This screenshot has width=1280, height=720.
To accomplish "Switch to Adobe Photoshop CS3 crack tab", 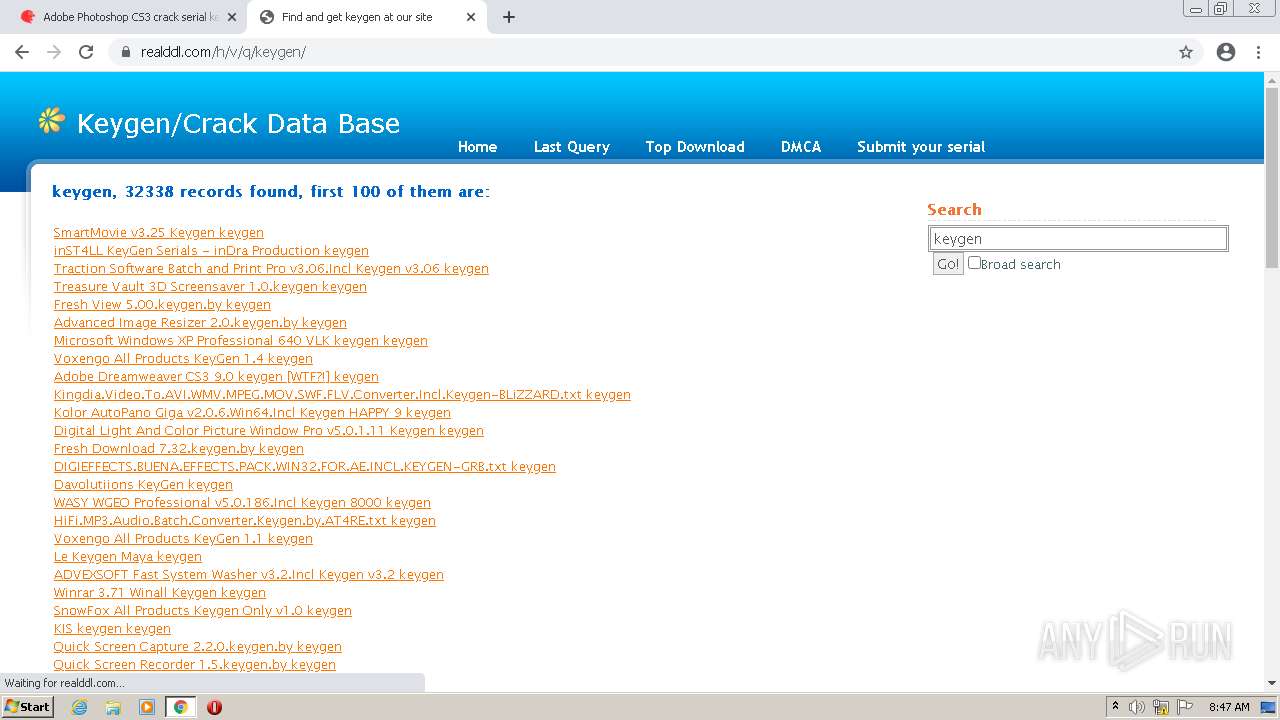I will click(130, 17).
